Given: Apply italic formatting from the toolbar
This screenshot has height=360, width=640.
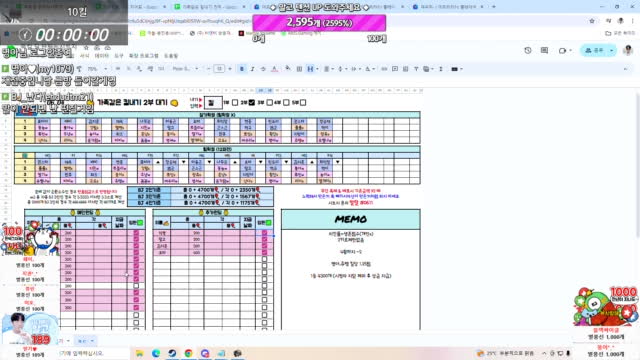Looking at the screenshot, I should [x=252, y=69].
